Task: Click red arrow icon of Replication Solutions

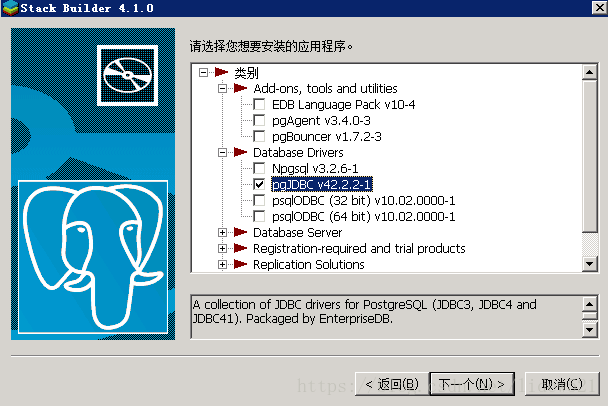Action: (x=240, y=264)
